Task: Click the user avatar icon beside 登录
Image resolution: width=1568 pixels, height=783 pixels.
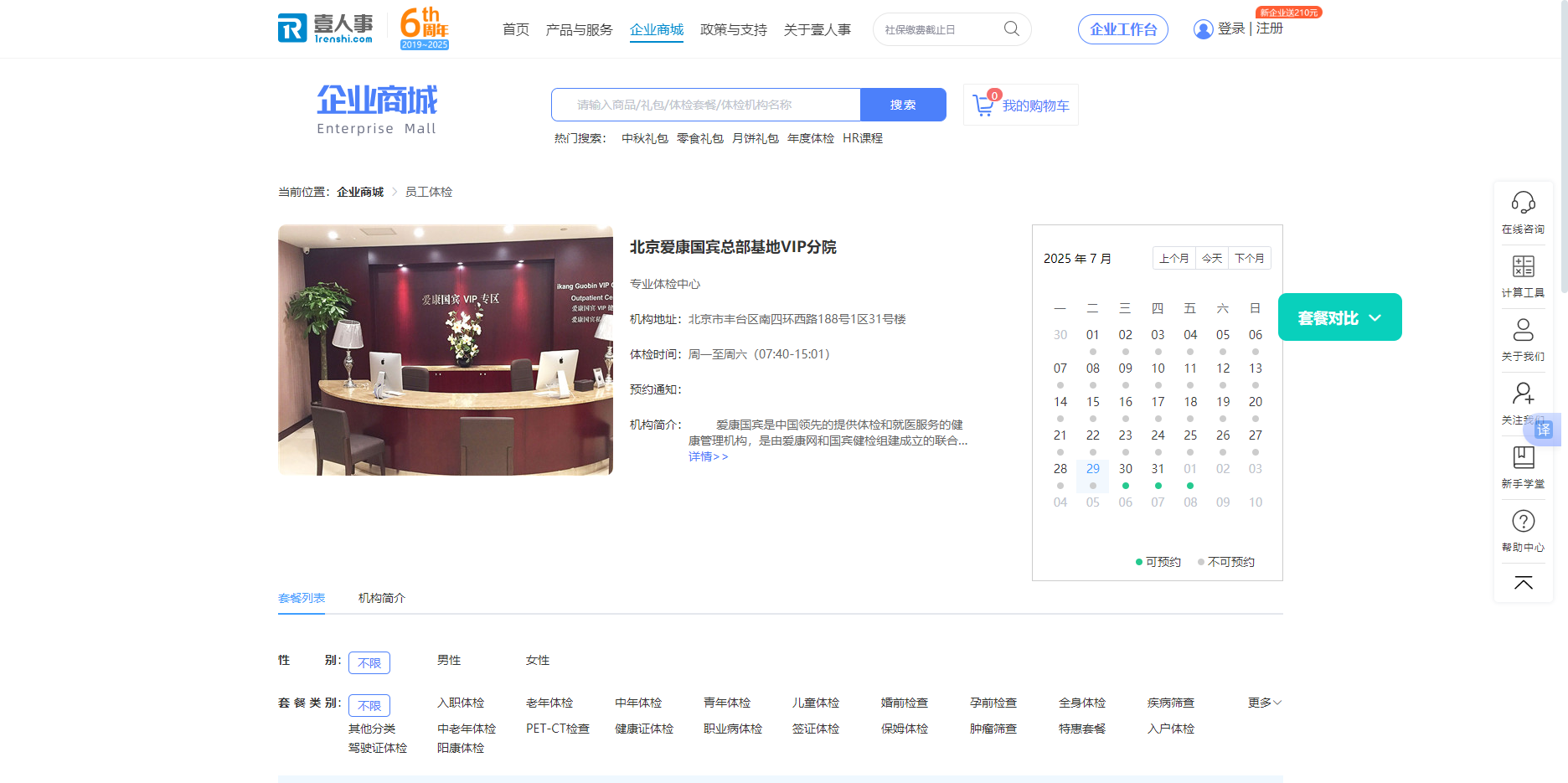Action: (x=1203, y=29)
